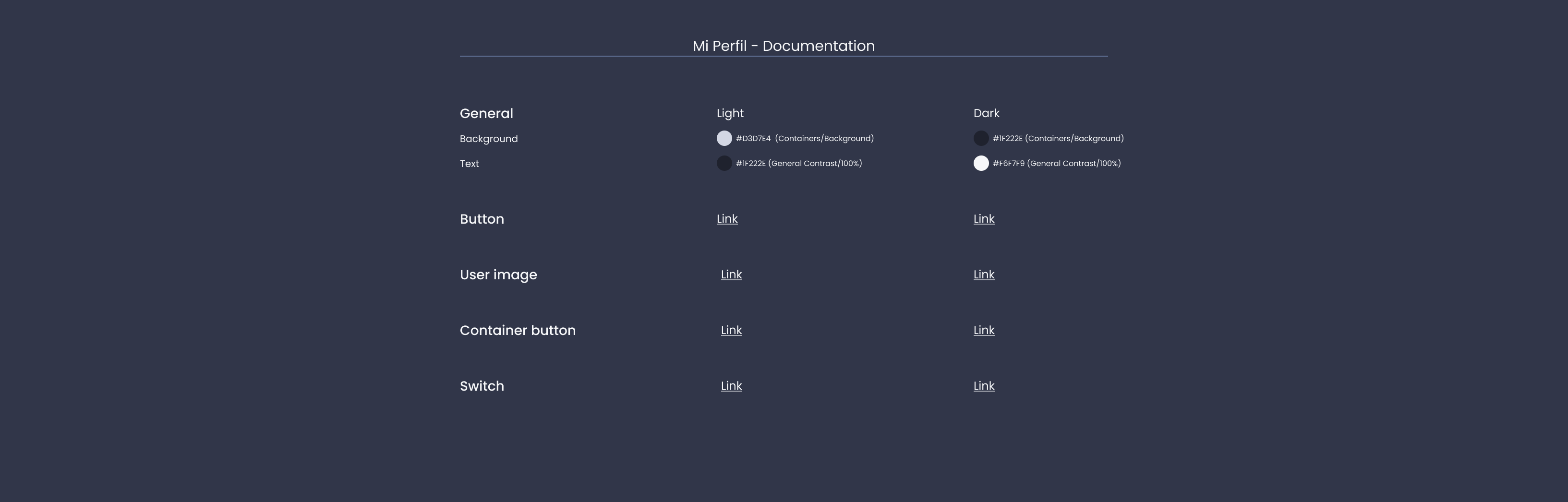1568x502 pixels.
Task: Select the #D3D7E4 light background swatch
Action: [x=724, y=138]
